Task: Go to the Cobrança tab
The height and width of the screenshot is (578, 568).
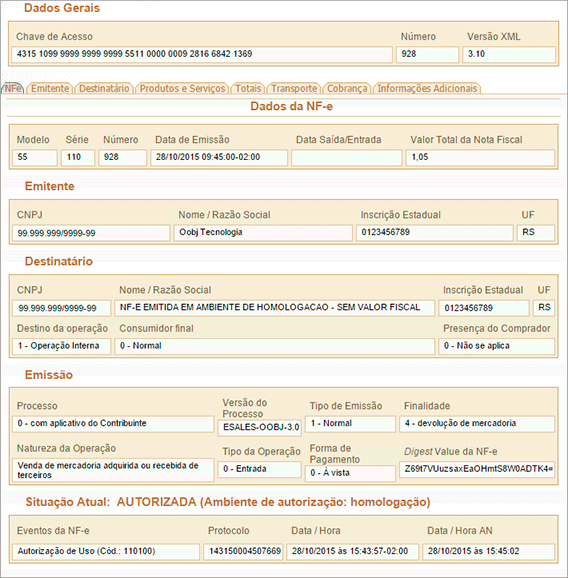Action: click(347, 88)
